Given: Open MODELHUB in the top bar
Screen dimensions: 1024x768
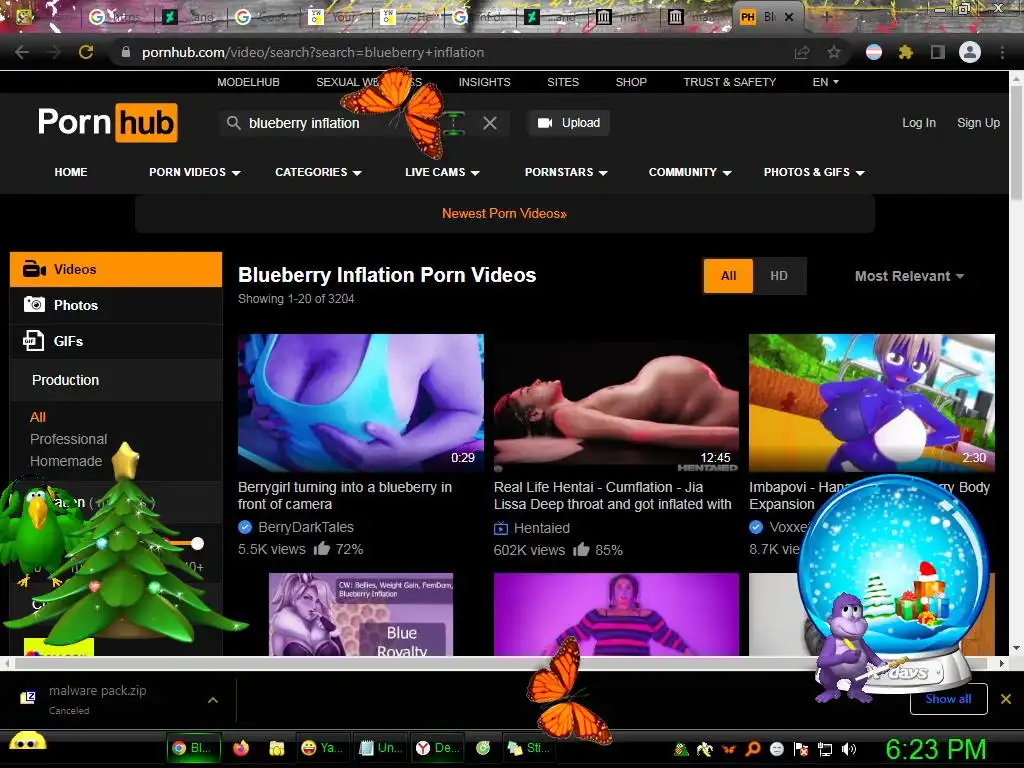Looking at the screenshot, I should (x=248, y=82).
